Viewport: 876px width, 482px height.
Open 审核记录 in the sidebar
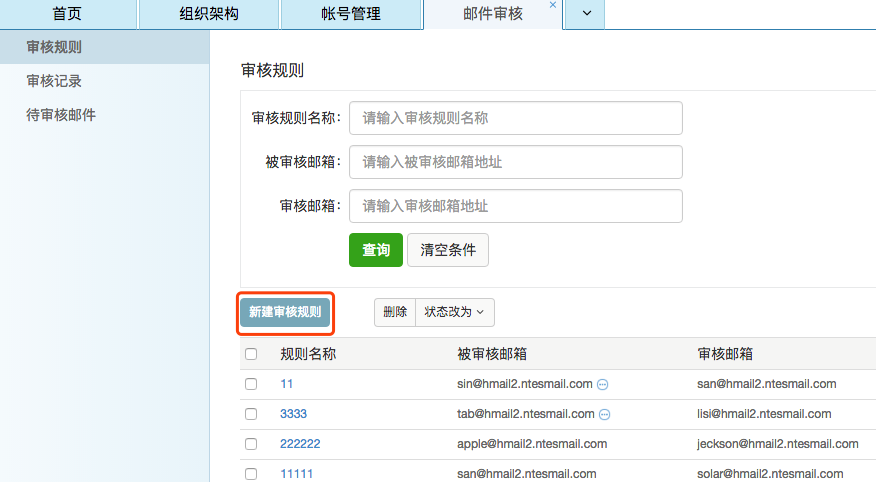54,81
